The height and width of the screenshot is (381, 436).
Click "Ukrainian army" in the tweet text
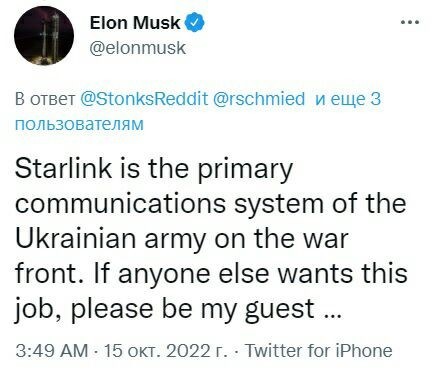(111, 239)
